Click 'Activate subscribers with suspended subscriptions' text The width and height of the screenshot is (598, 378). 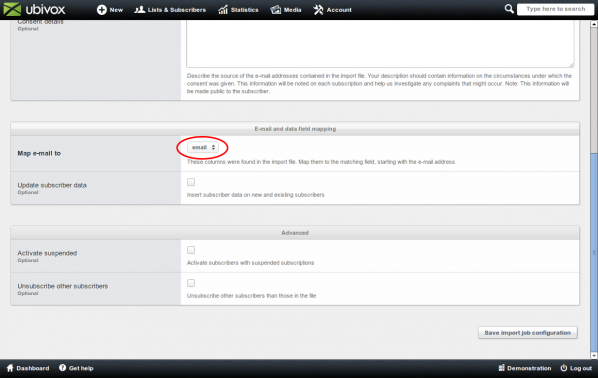click(x=251, y=263)
